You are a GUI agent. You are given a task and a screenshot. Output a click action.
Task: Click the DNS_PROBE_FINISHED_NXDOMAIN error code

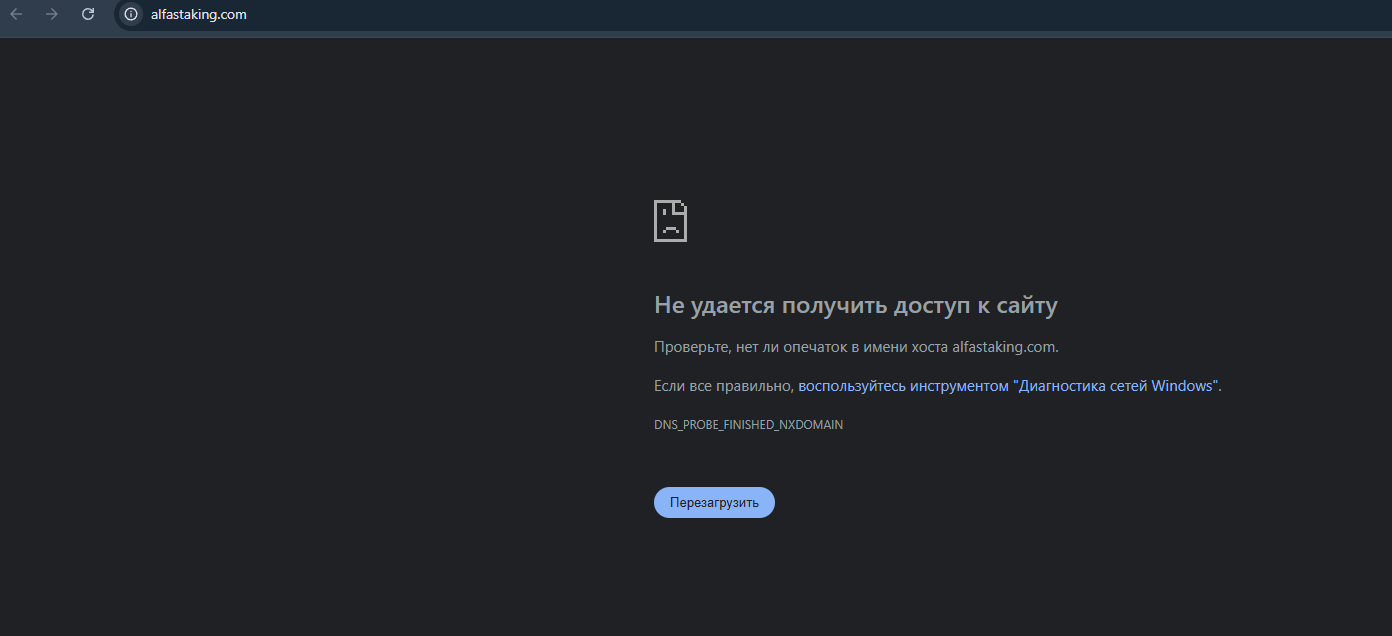(x=748, y=425)
